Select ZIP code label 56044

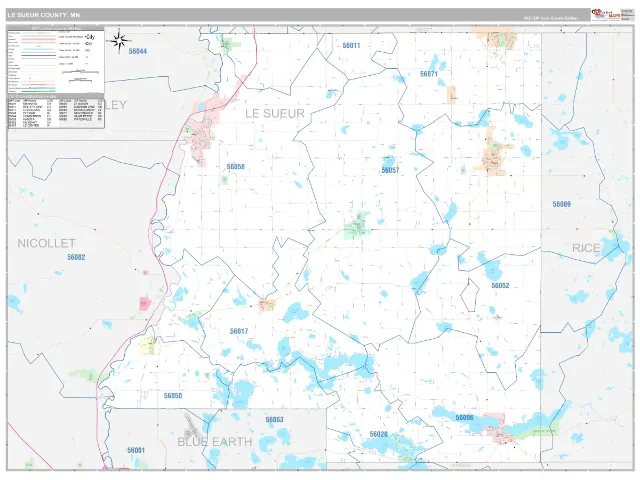tap(138, 51)
